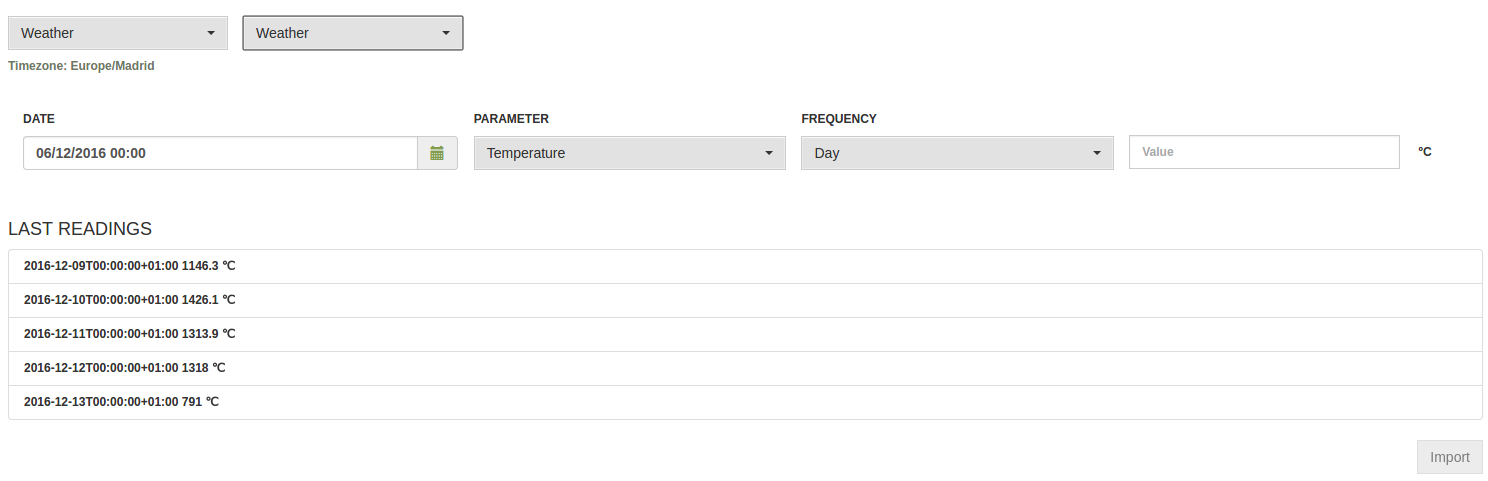
Task: Click the DATE field label
Action: 39,119
